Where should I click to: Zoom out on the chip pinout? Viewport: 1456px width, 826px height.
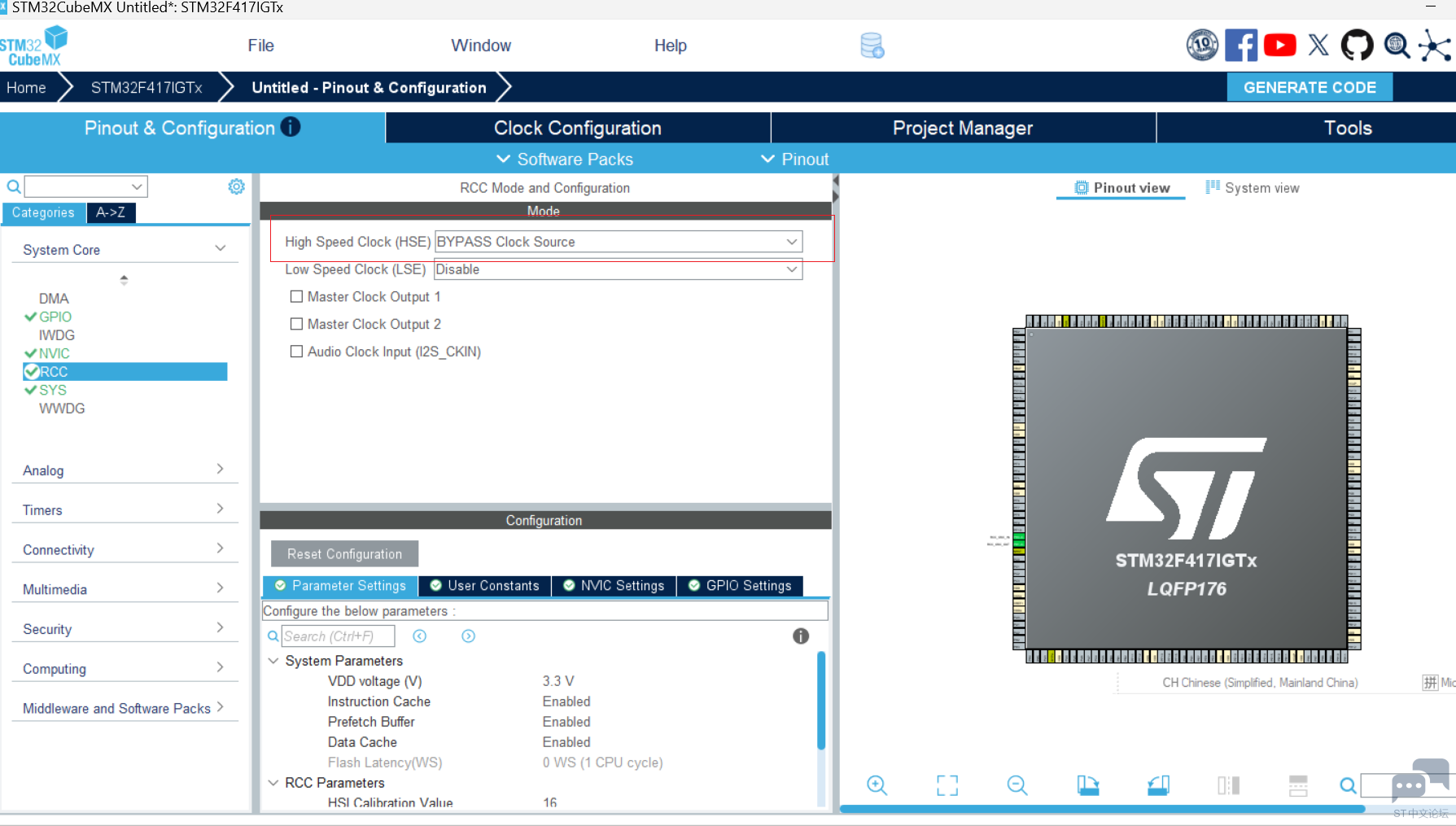[x=1017, y=785]
